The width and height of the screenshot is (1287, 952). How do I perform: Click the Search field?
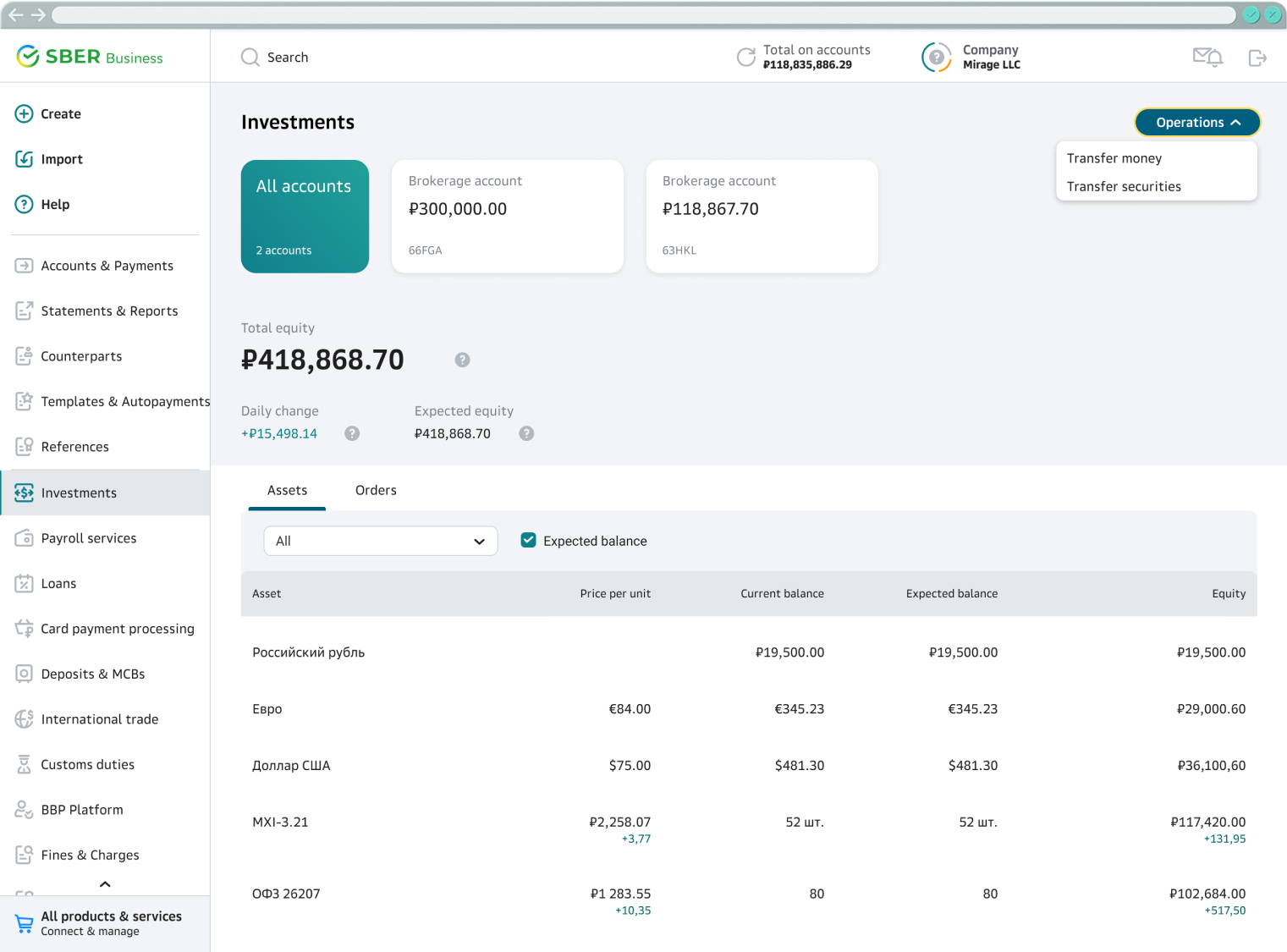tap(288, 58)
